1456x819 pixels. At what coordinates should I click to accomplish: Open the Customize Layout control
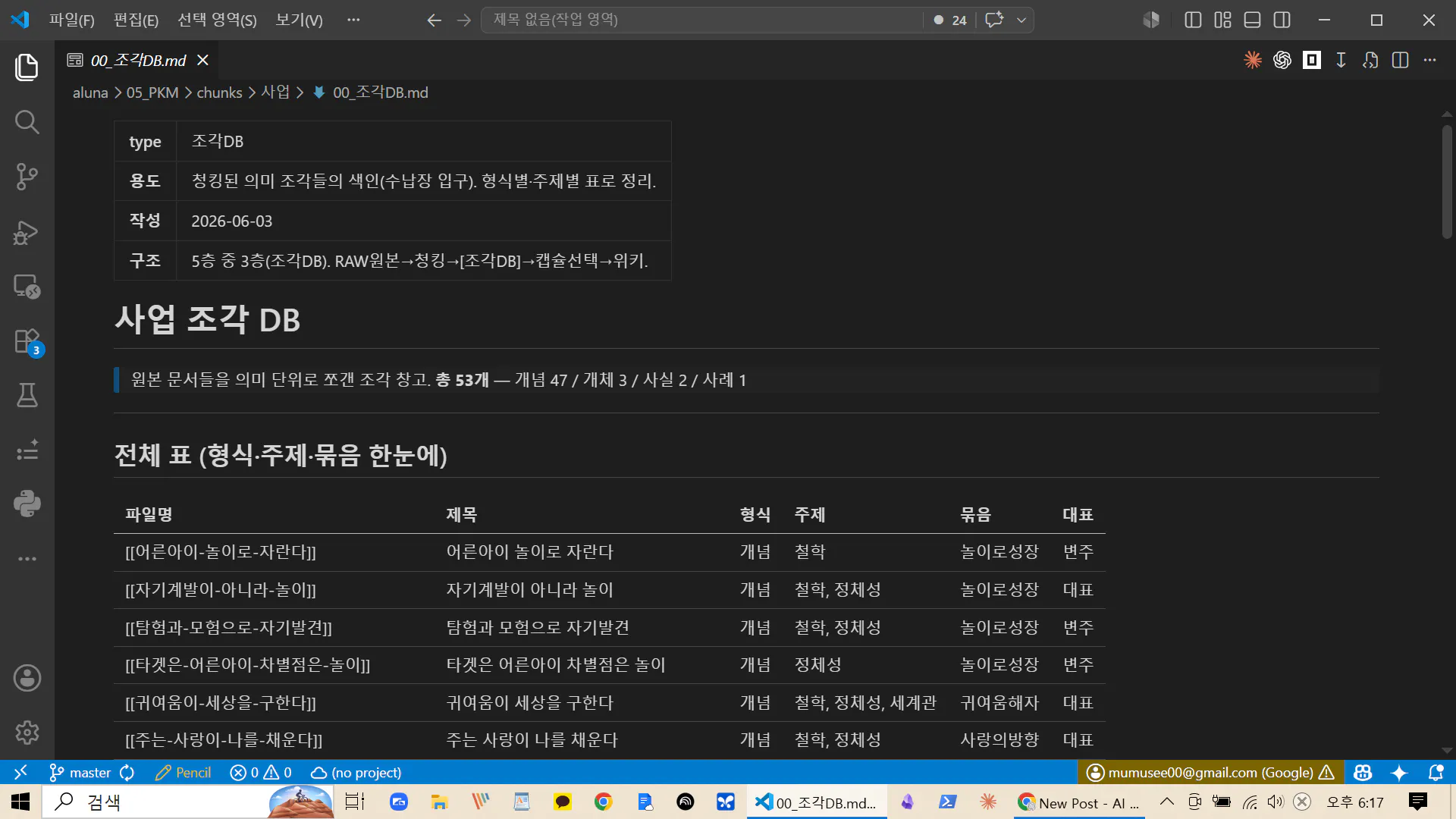click(1222, 20)
